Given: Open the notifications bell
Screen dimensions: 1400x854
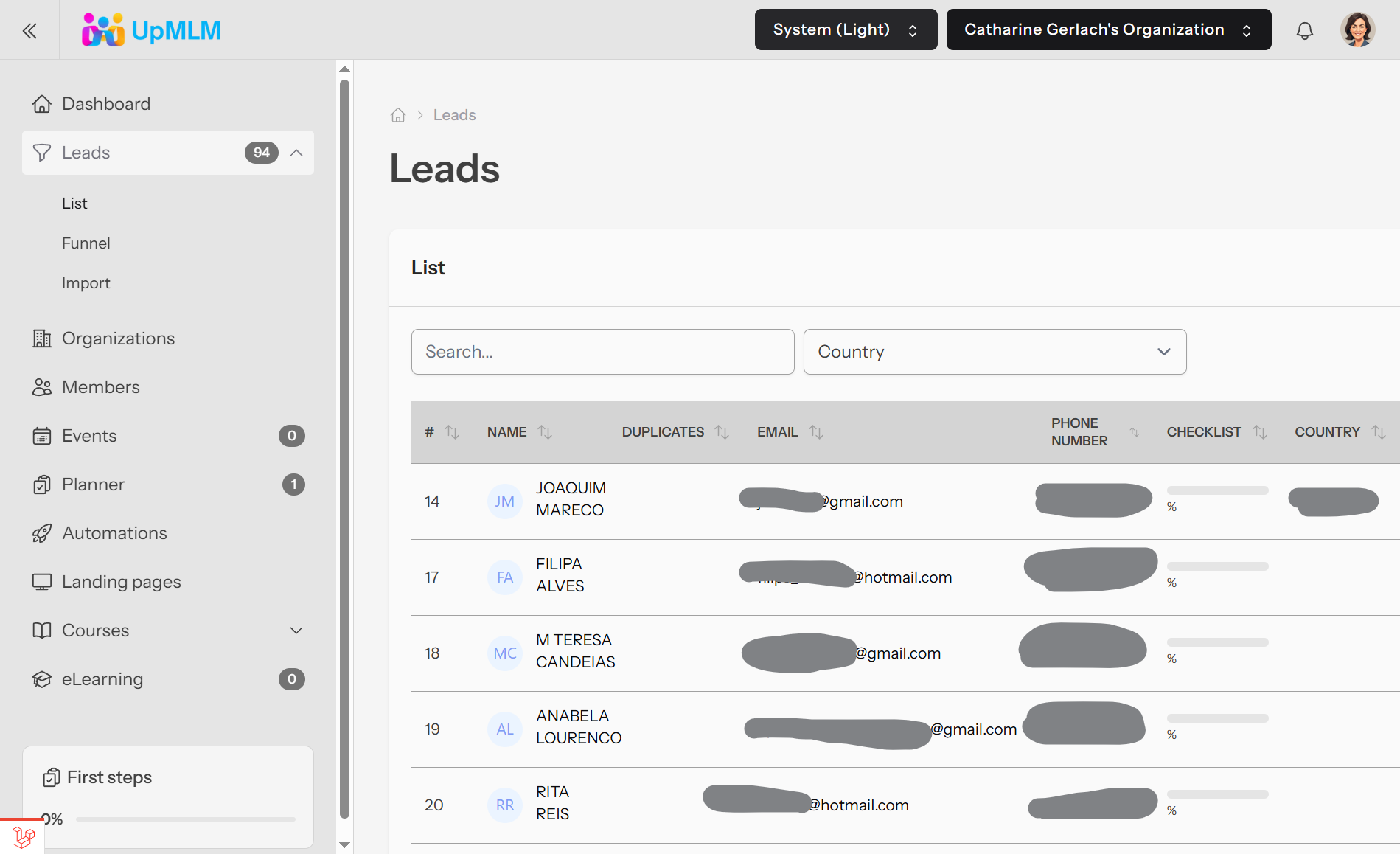Looking at the screenshot, I should tap(1304, 30).
